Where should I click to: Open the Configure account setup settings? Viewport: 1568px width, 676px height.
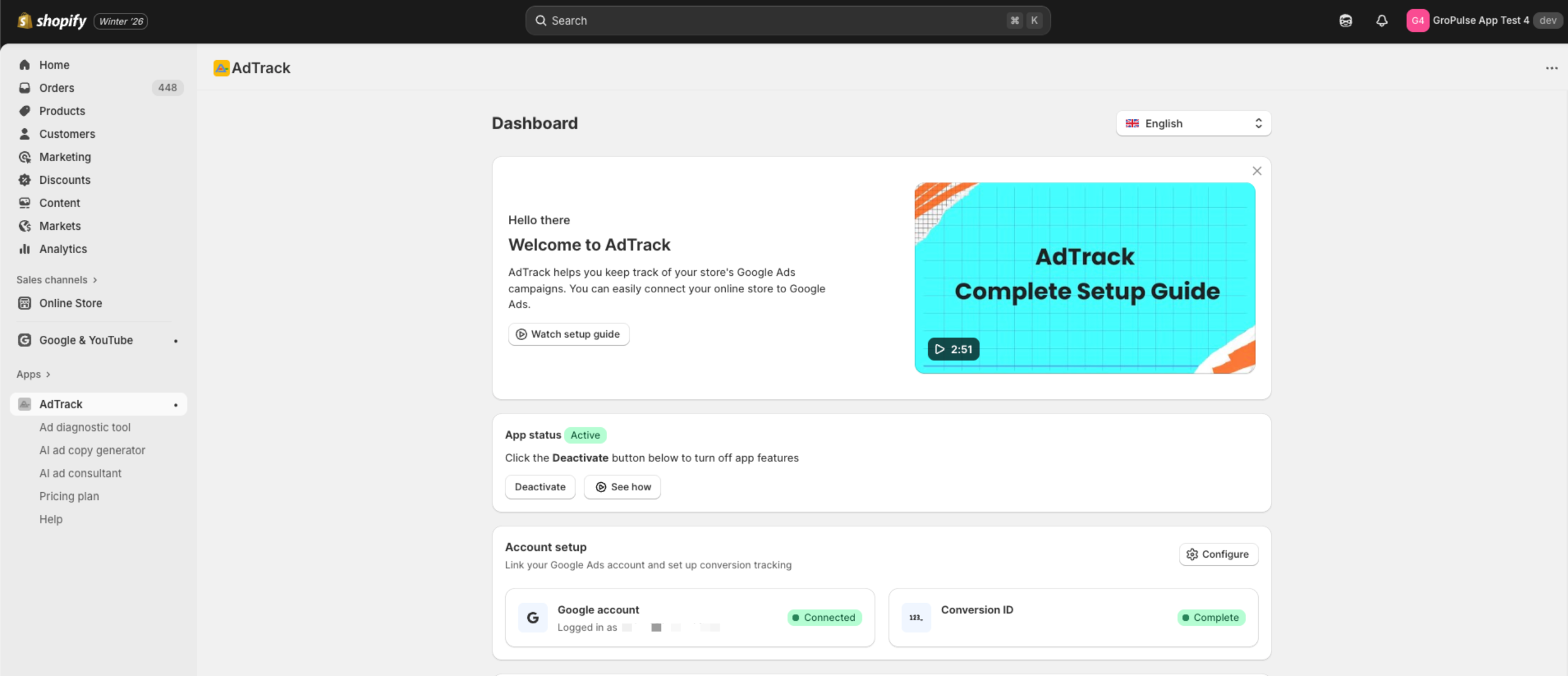(x=1218, y=554)
